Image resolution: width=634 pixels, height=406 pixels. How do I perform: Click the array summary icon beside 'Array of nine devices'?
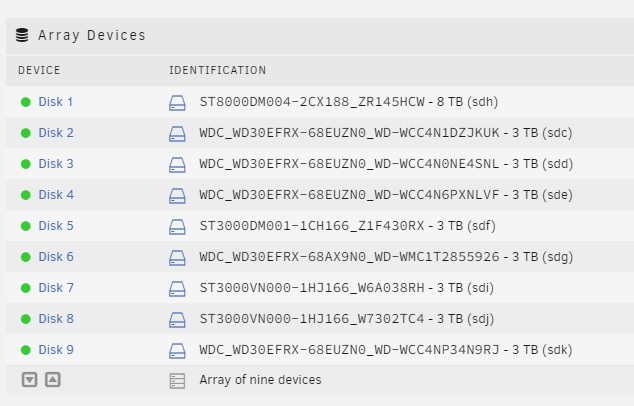pos(177,381)
